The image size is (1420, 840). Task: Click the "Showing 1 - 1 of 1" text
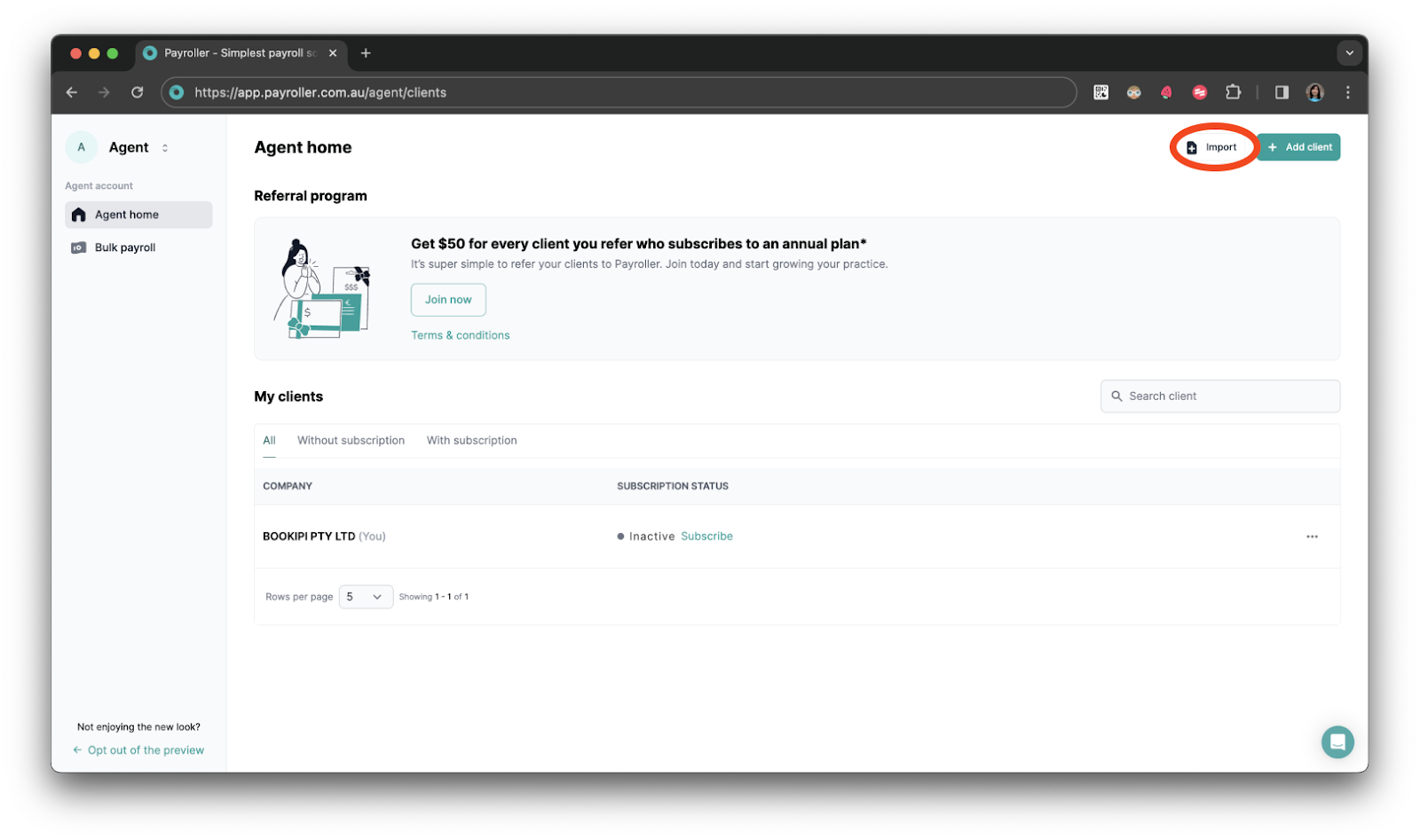click(434, 597)
